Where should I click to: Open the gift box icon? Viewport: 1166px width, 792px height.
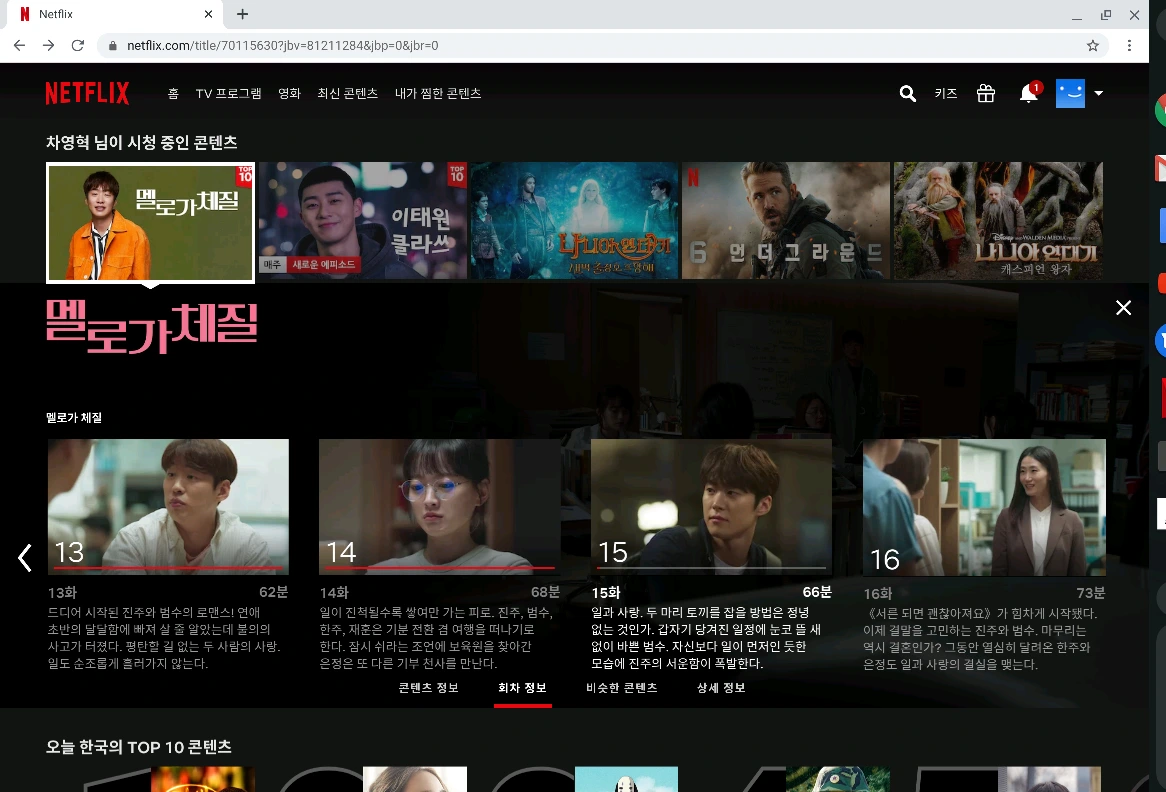pos(985,93)
